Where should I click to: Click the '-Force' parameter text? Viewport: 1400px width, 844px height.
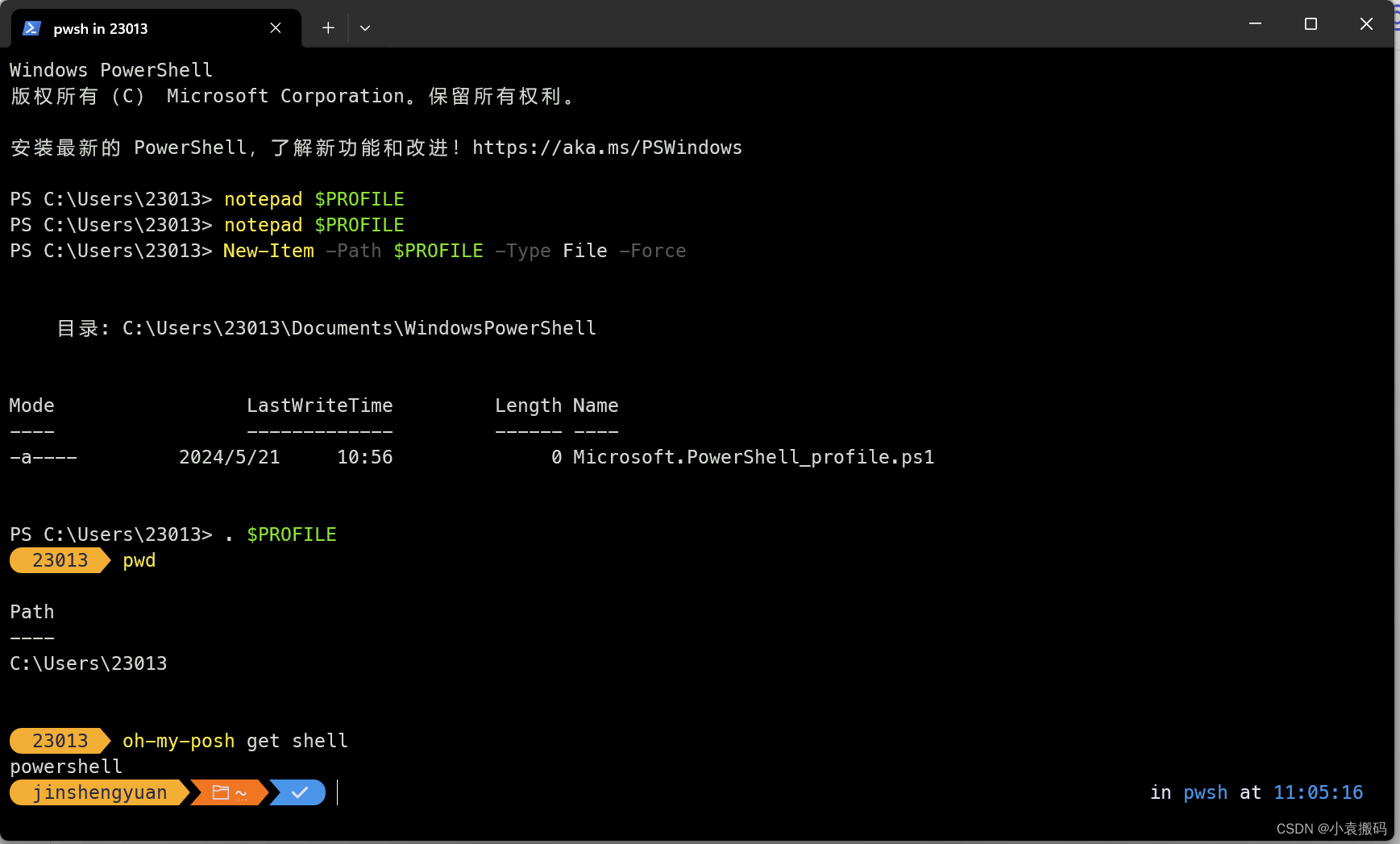653,251
